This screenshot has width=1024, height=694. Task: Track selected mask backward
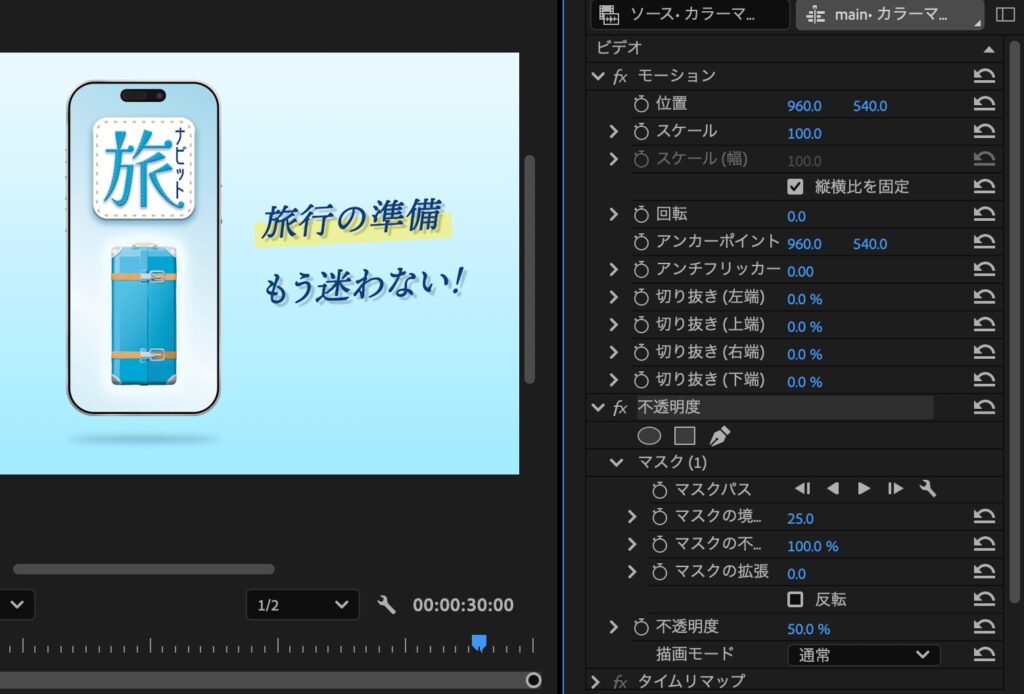pyautogui.click(x=833, y=489)
